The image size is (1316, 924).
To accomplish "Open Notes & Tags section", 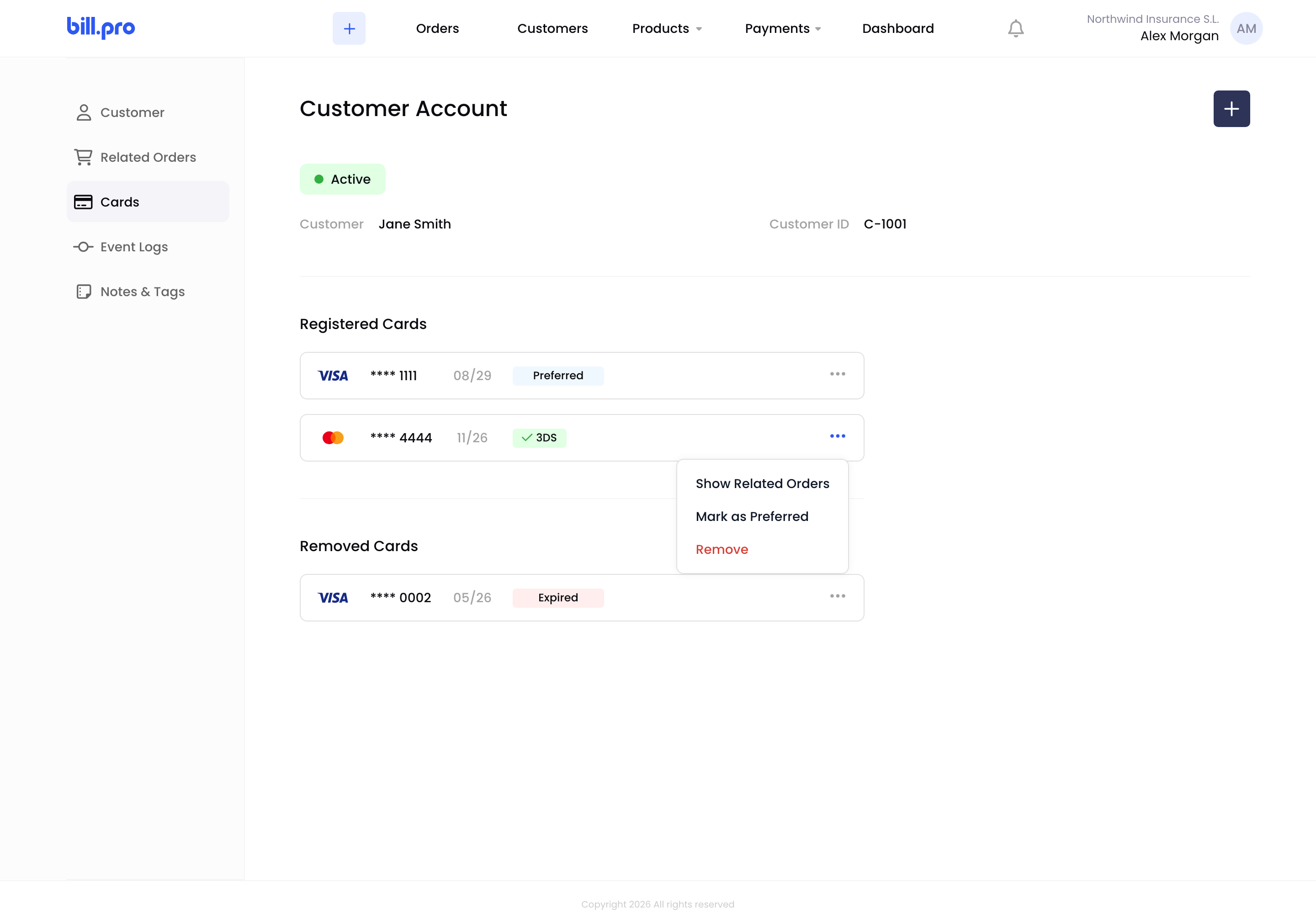I will [x=148, y=291].
